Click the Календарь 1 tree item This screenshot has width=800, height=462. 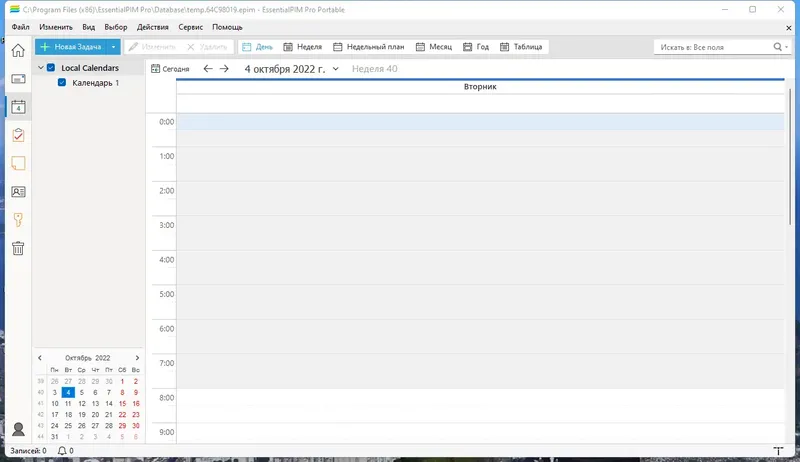(95, 83)
